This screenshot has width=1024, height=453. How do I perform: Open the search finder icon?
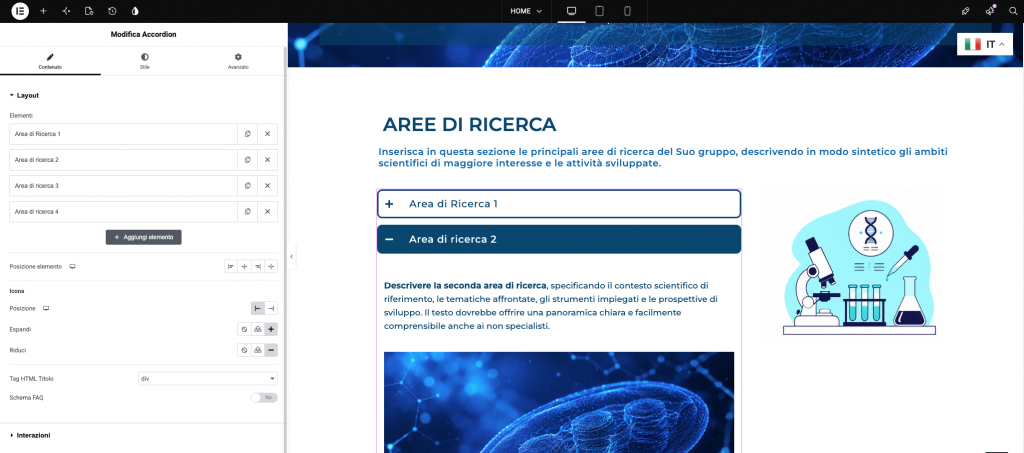coord(1014,11)
